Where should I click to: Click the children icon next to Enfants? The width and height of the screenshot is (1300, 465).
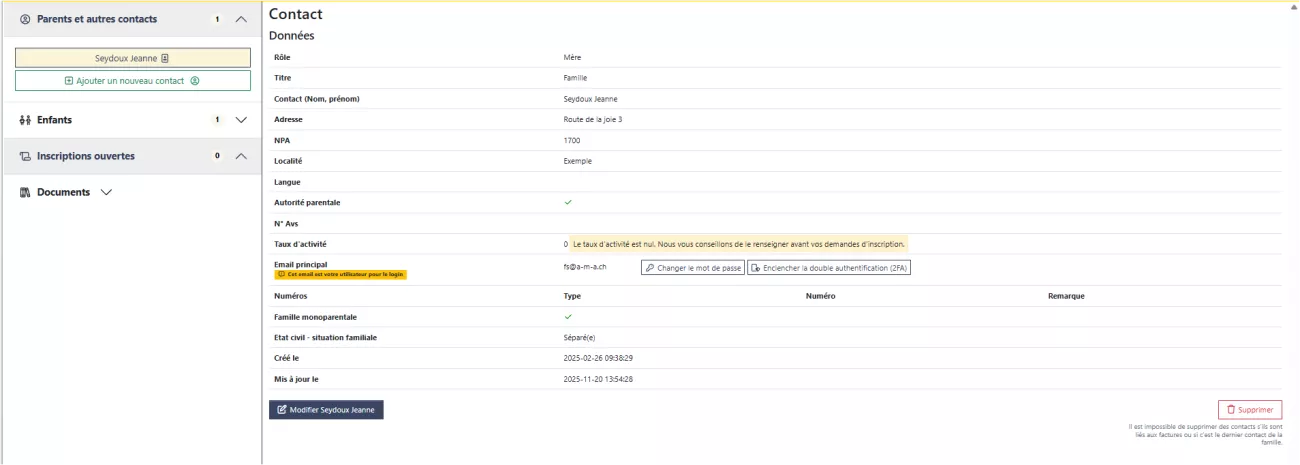[25, 120]
